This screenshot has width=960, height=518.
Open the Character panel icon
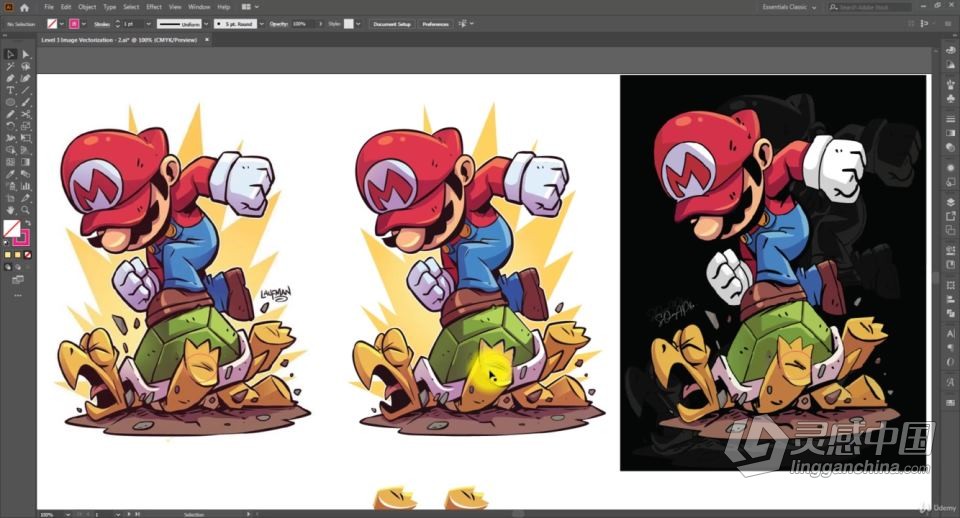coord(950,334)
